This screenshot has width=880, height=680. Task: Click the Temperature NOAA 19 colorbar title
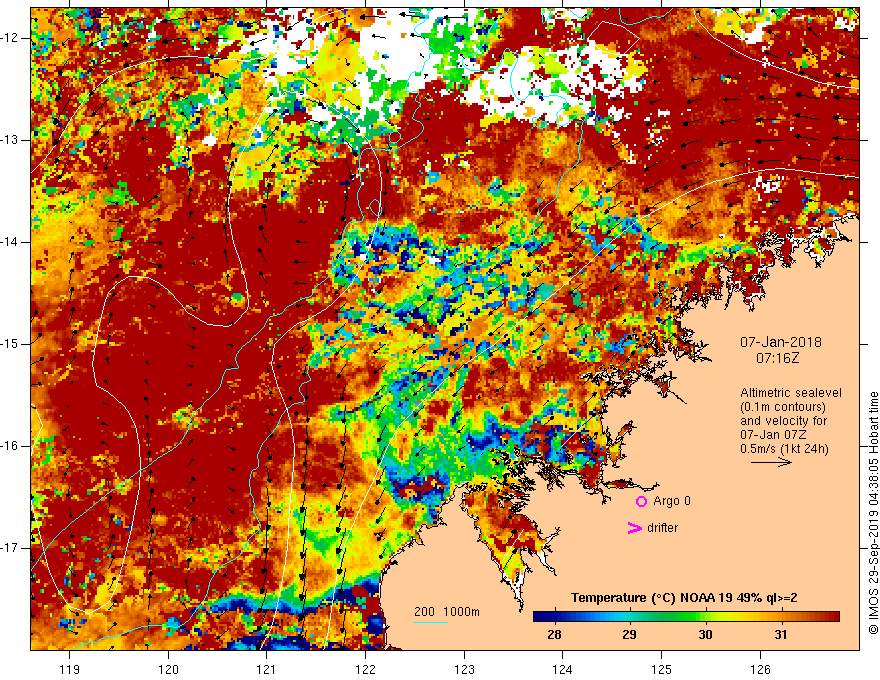click(x=684, y=598)
